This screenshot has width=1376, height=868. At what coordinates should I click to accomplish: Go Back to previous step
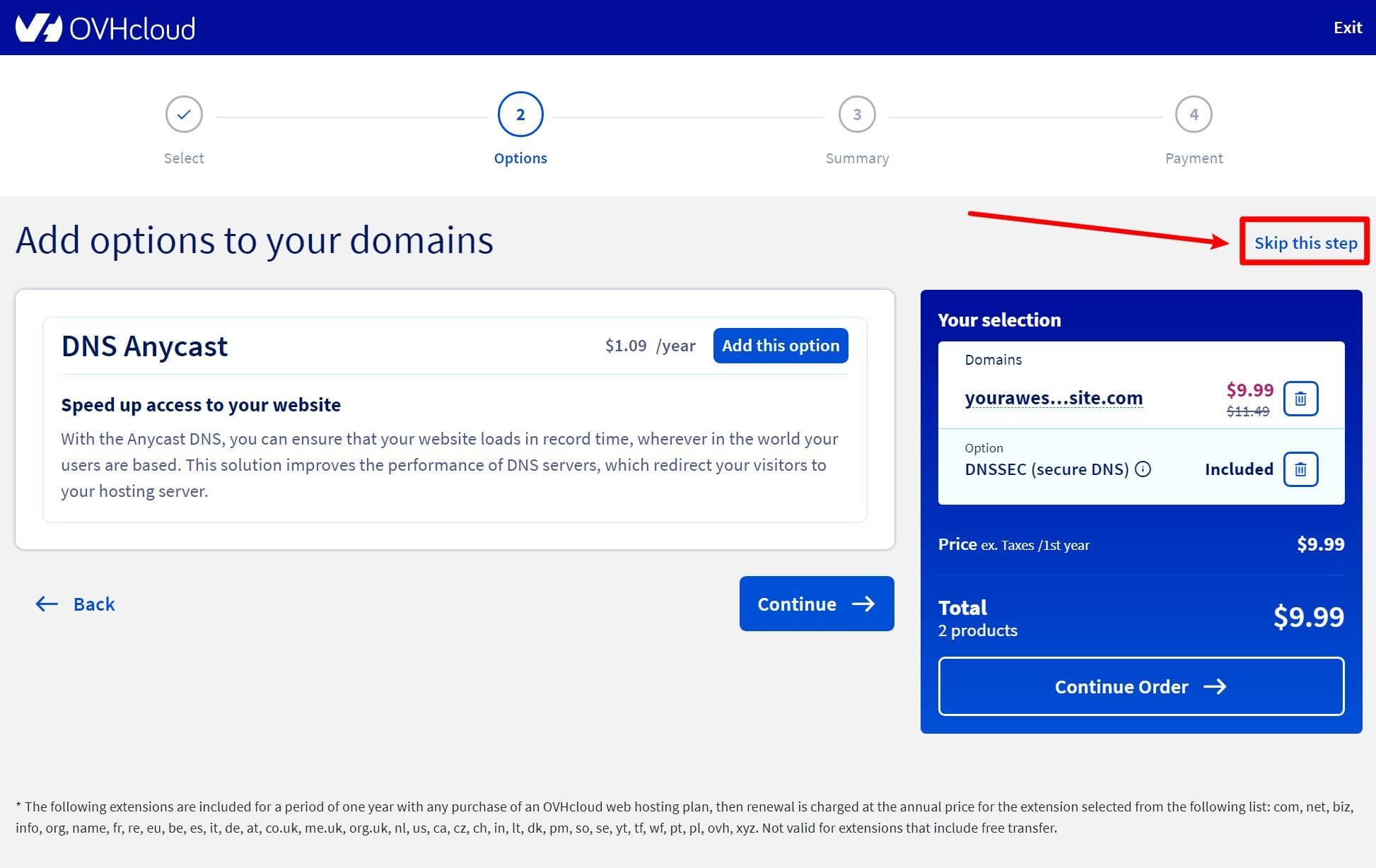pyautogui.click(x=76, y=604)
